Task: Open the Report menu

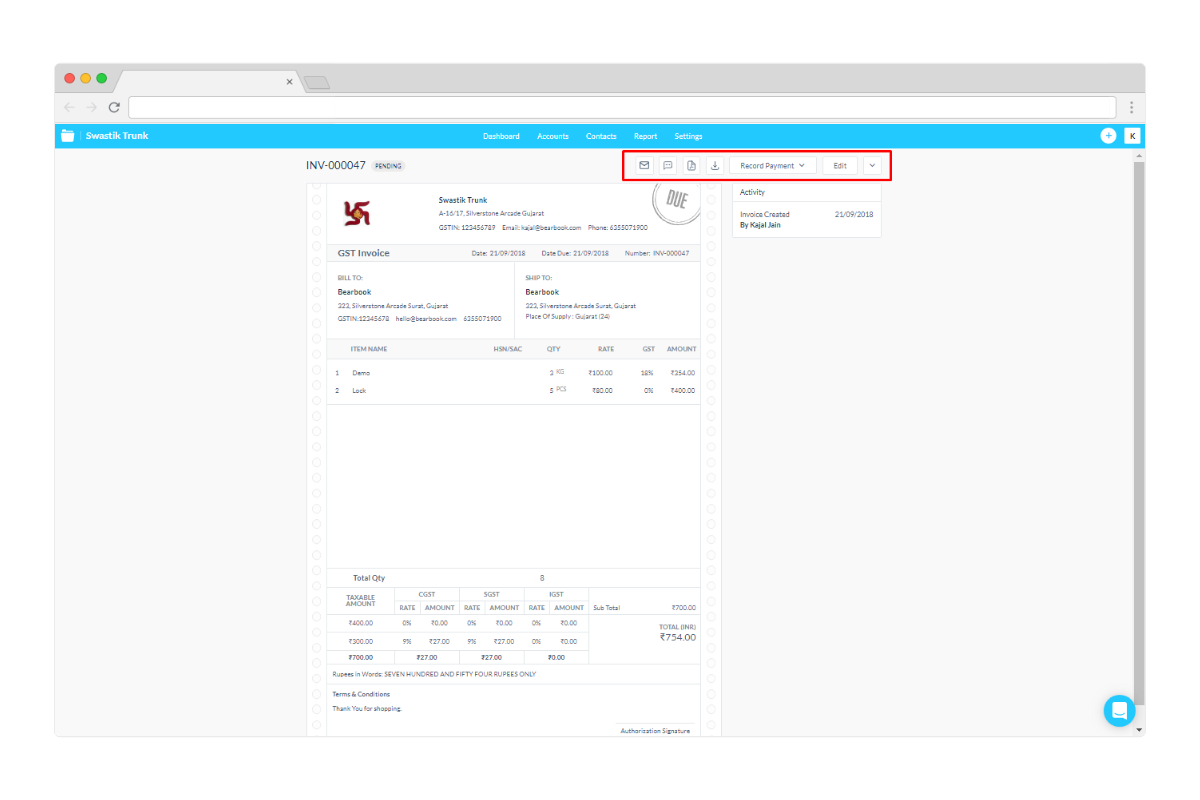Action: click(645, 136)
